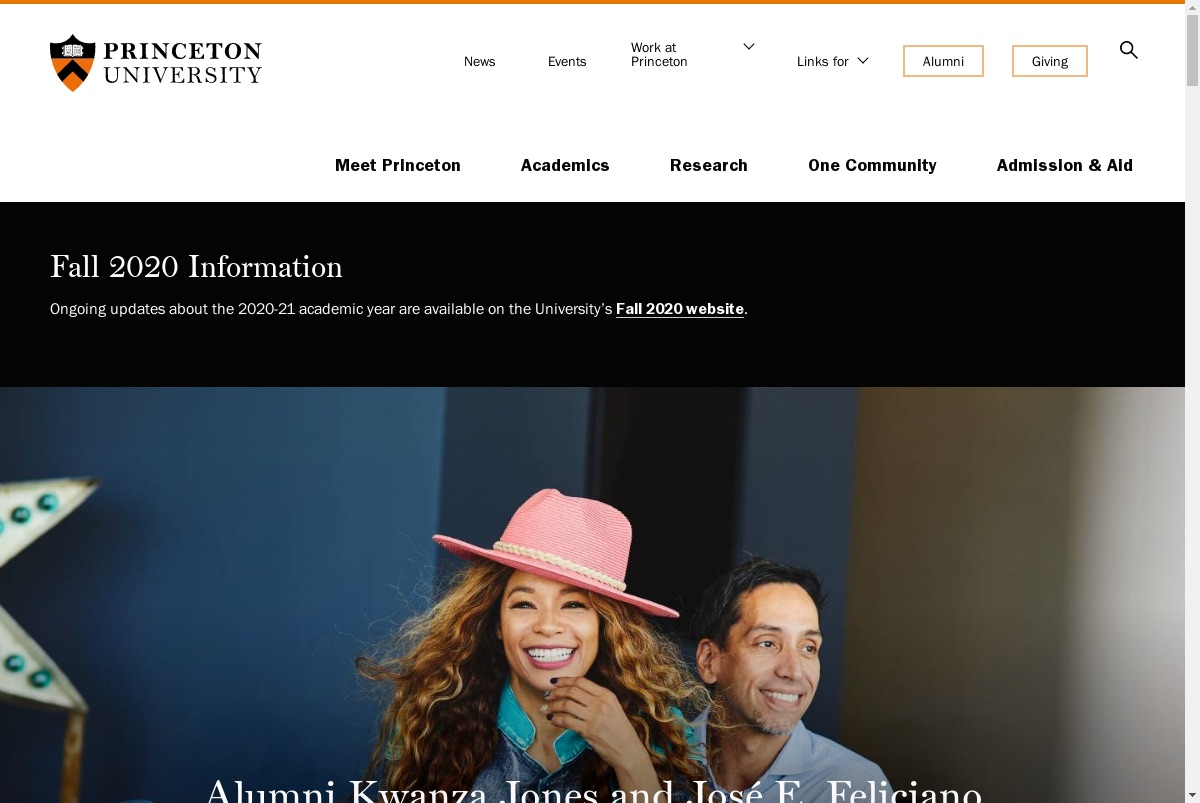Follow the Fall 2020 website link
This screenshot has width=1200, height=803.
(680, 309)
